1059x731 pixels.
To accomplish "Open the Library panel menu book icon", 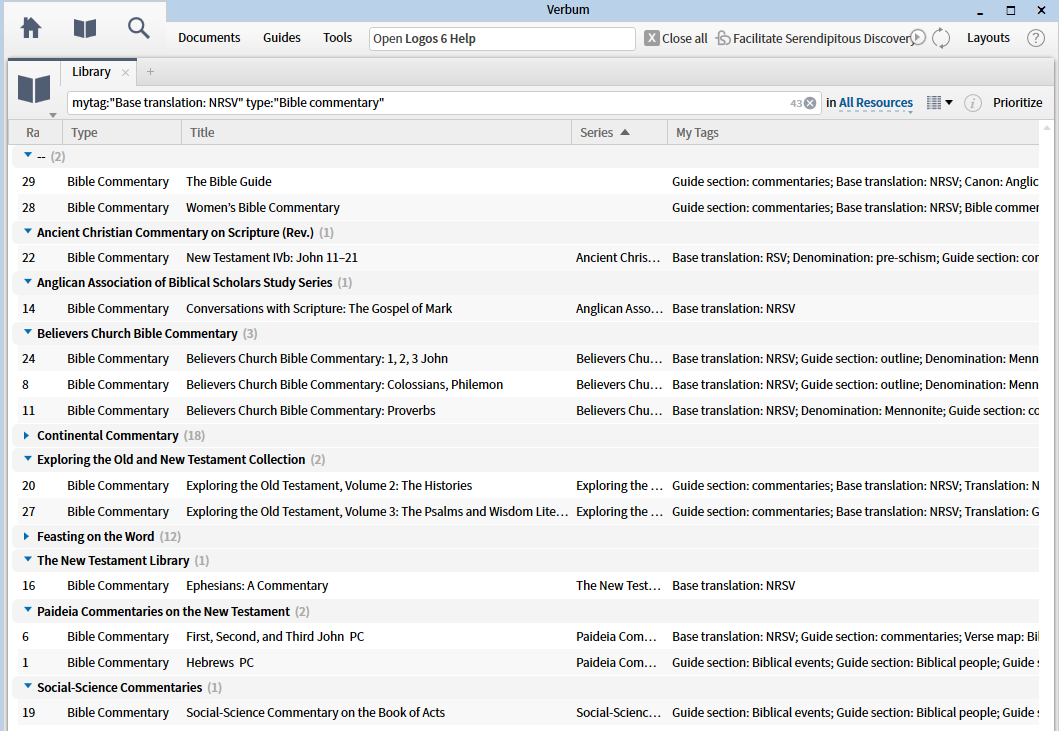I will [34, 89].
